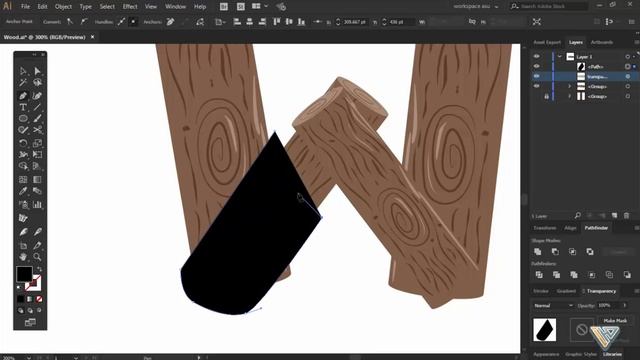Select the Column Graph tool
The width and height of the screenshot is (640, 360).
click(37, 204)
